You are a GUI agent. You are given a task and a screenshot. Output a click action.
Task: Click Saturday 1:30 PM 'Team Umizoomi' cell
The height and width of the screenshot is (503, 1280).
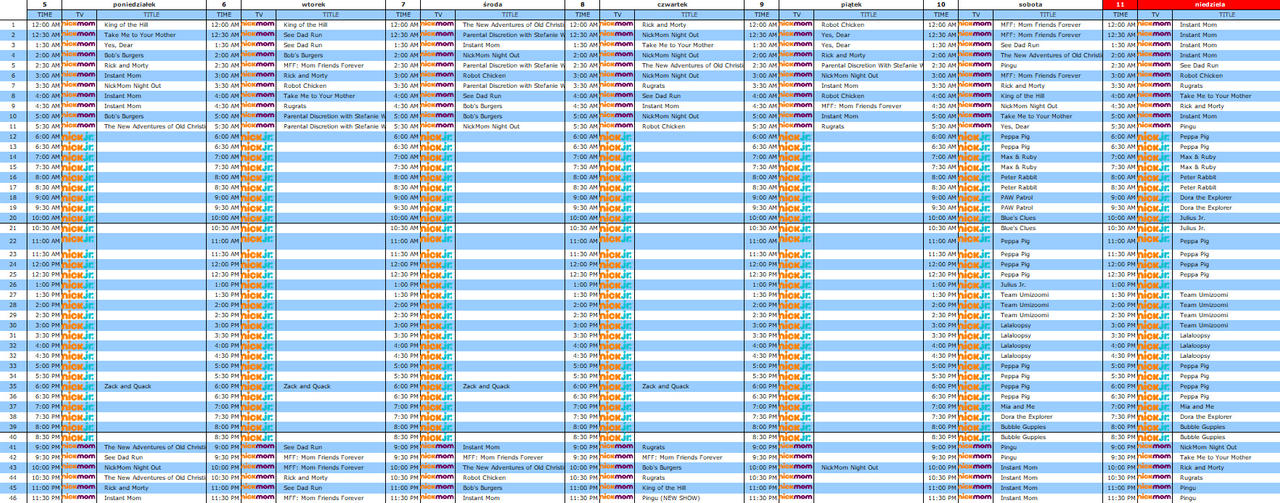pos(1048,295)
